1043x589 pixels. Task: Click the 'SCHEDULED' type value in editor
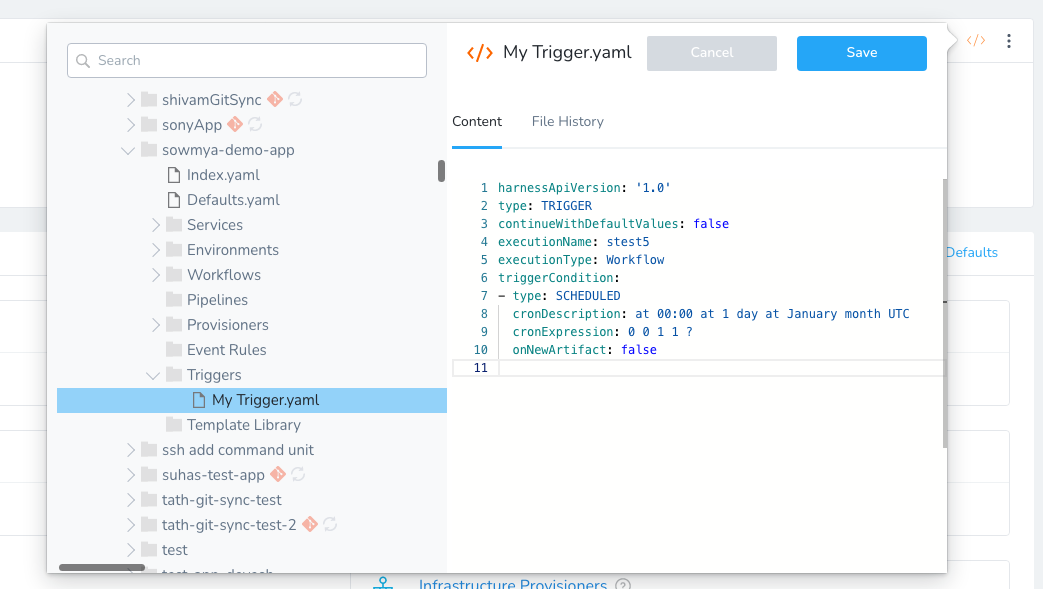[588, 295]
